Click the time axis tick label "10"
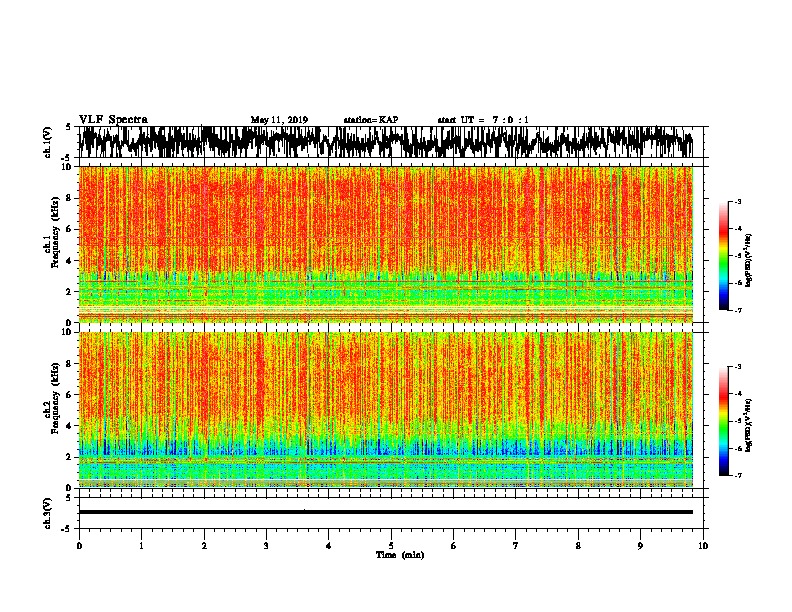The height and width of the screenshot is (612, 792). click(x=703, y=546)
